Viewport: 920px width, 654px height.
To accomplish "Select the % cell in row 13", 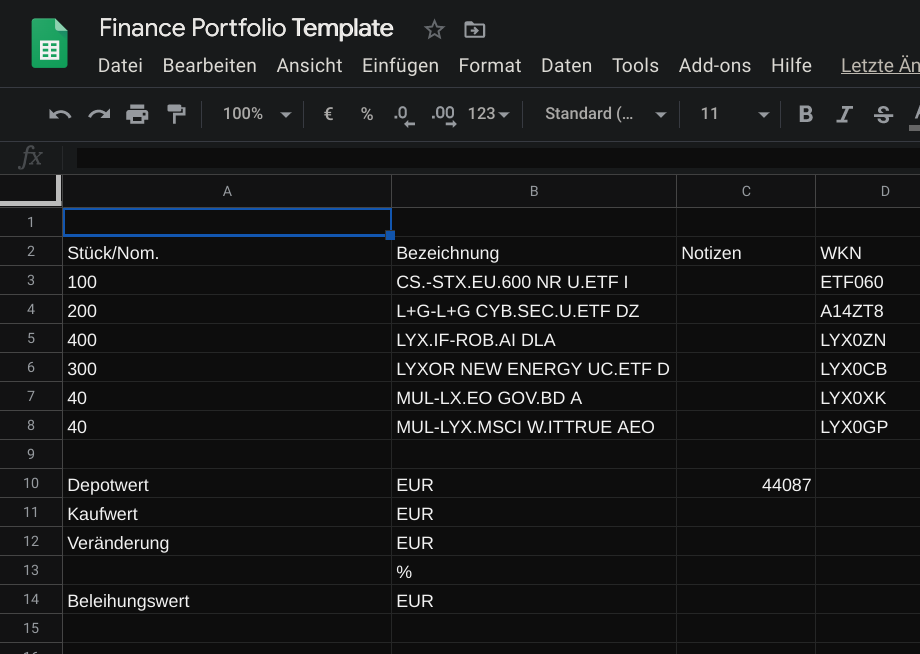I will click(534, 572).
